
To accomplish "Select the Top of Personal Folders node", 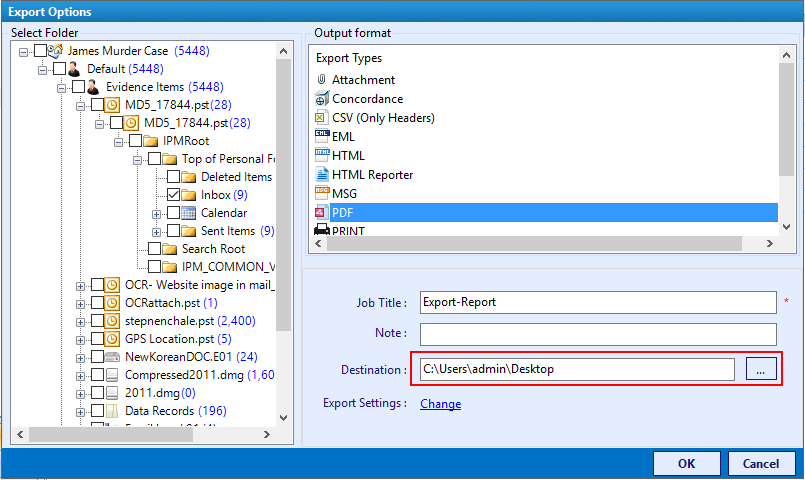I will pos(228,159).
